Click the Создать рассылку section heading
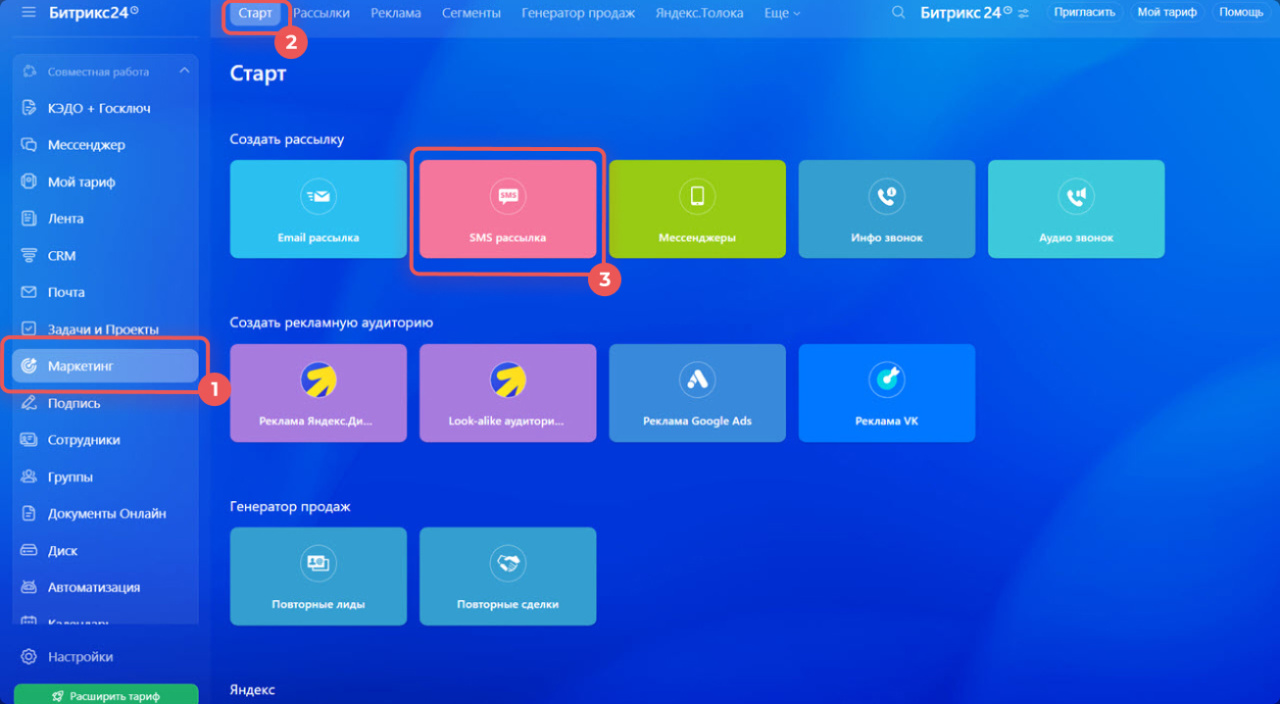The width and height of the screenshot is (1280, 704). click(287, 139)
